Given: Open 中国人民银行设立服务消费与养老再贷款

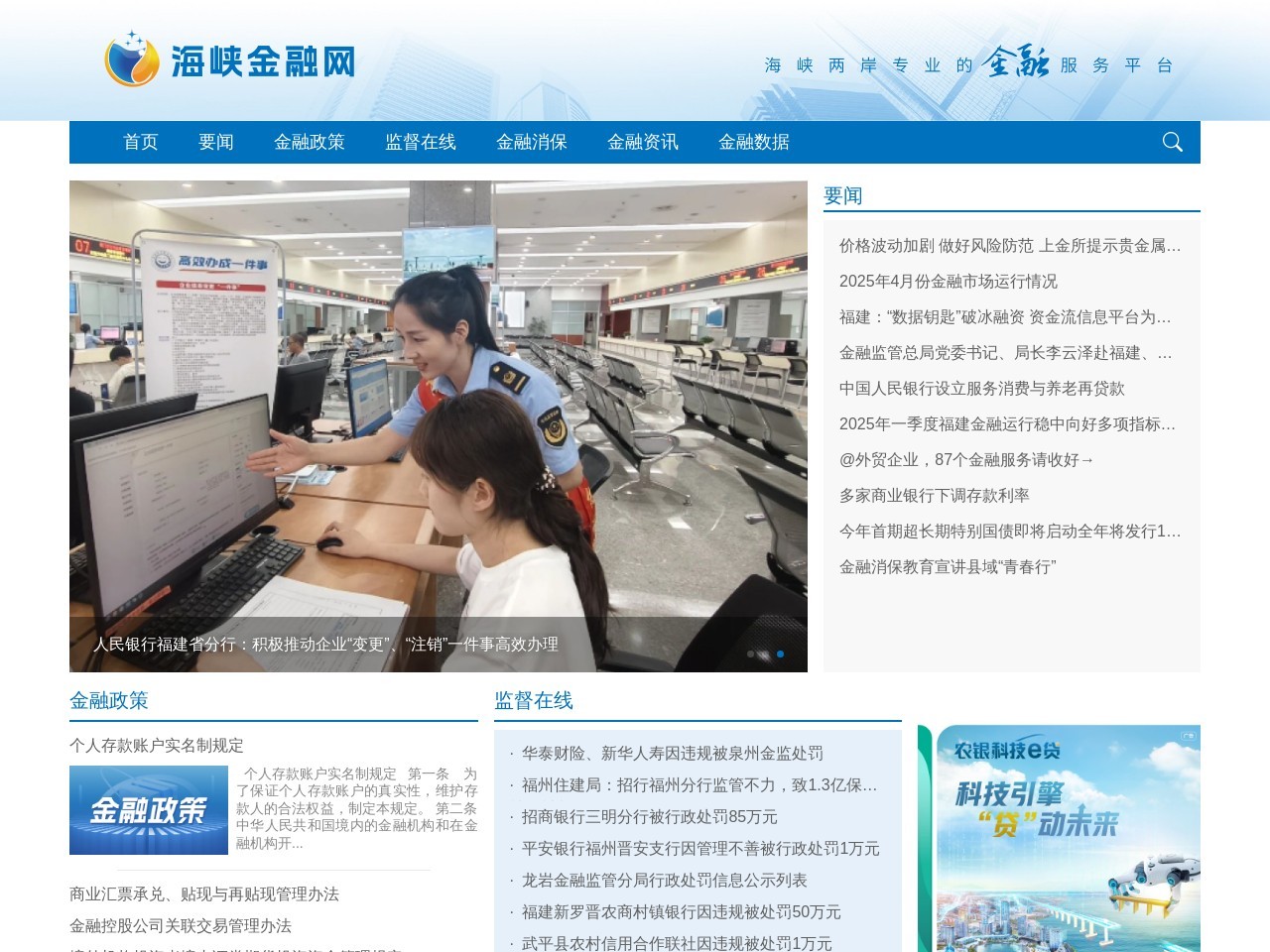Looking at the screenshot, I should pyautogui.click(x=982, y=389).
